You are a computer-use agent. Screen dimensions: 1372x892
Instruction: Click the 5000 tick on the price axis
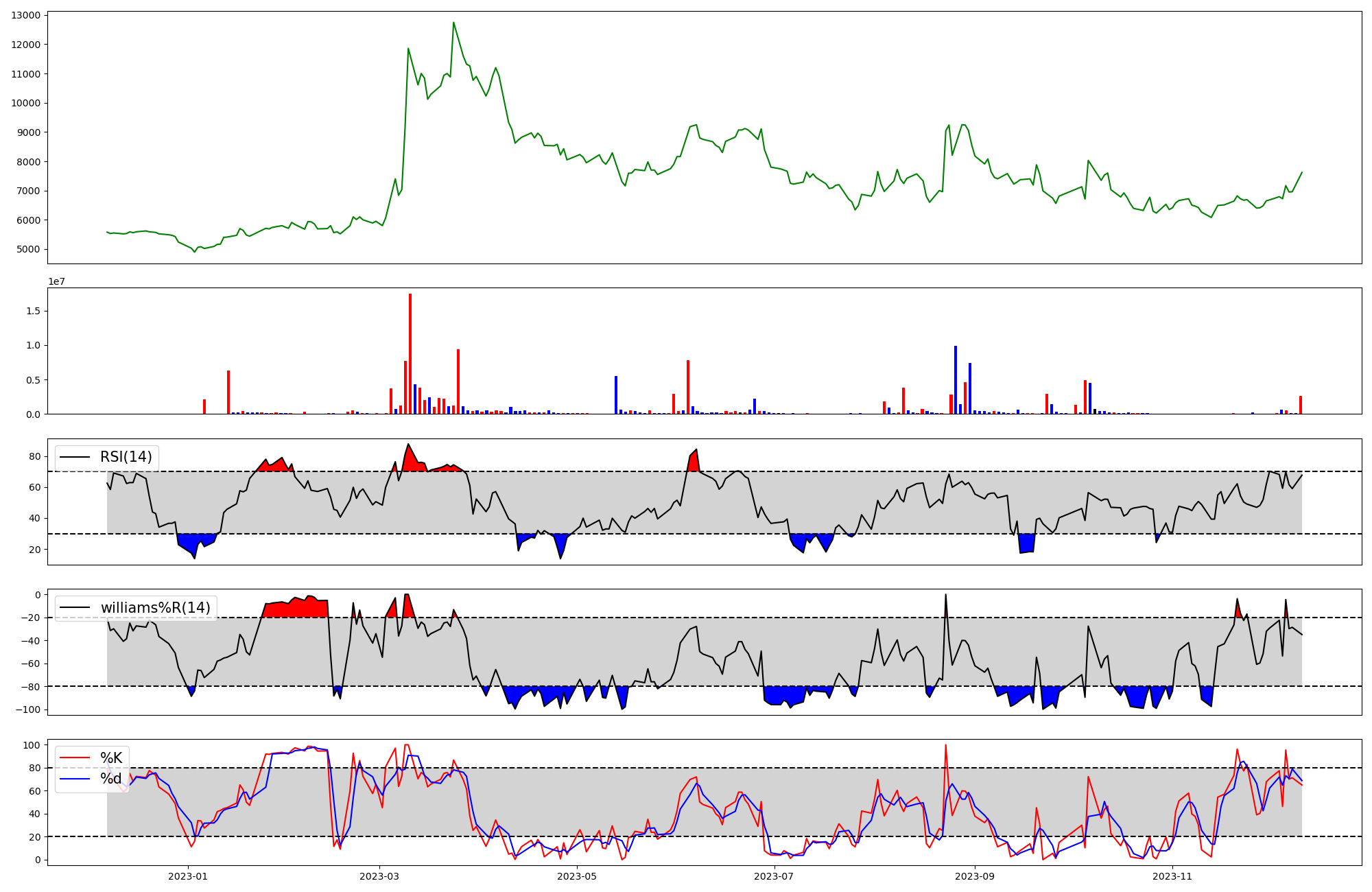coord(29,249)
